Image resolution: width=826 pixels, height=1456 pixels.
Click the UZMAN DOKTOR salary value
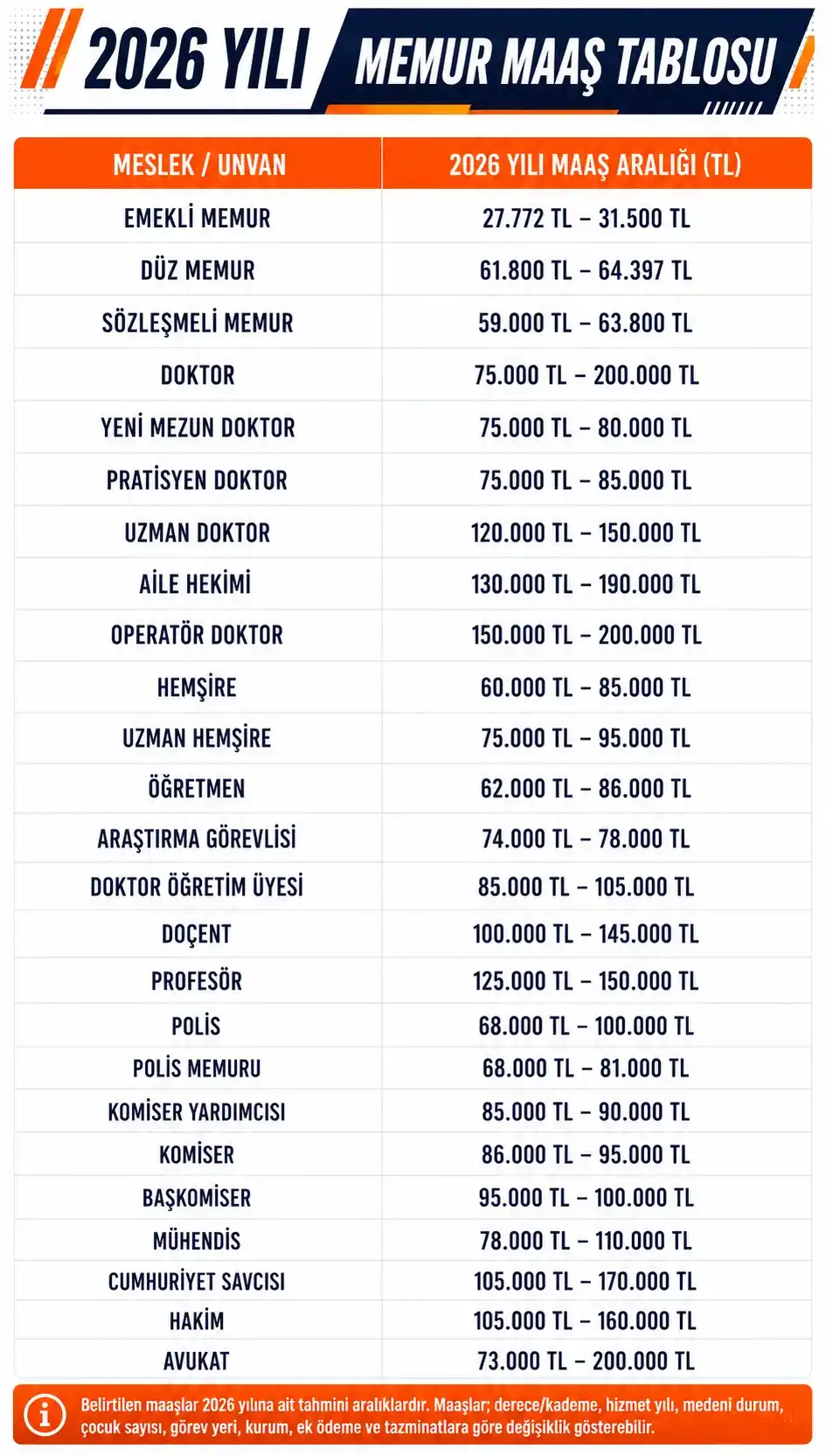tap(586, 533)
